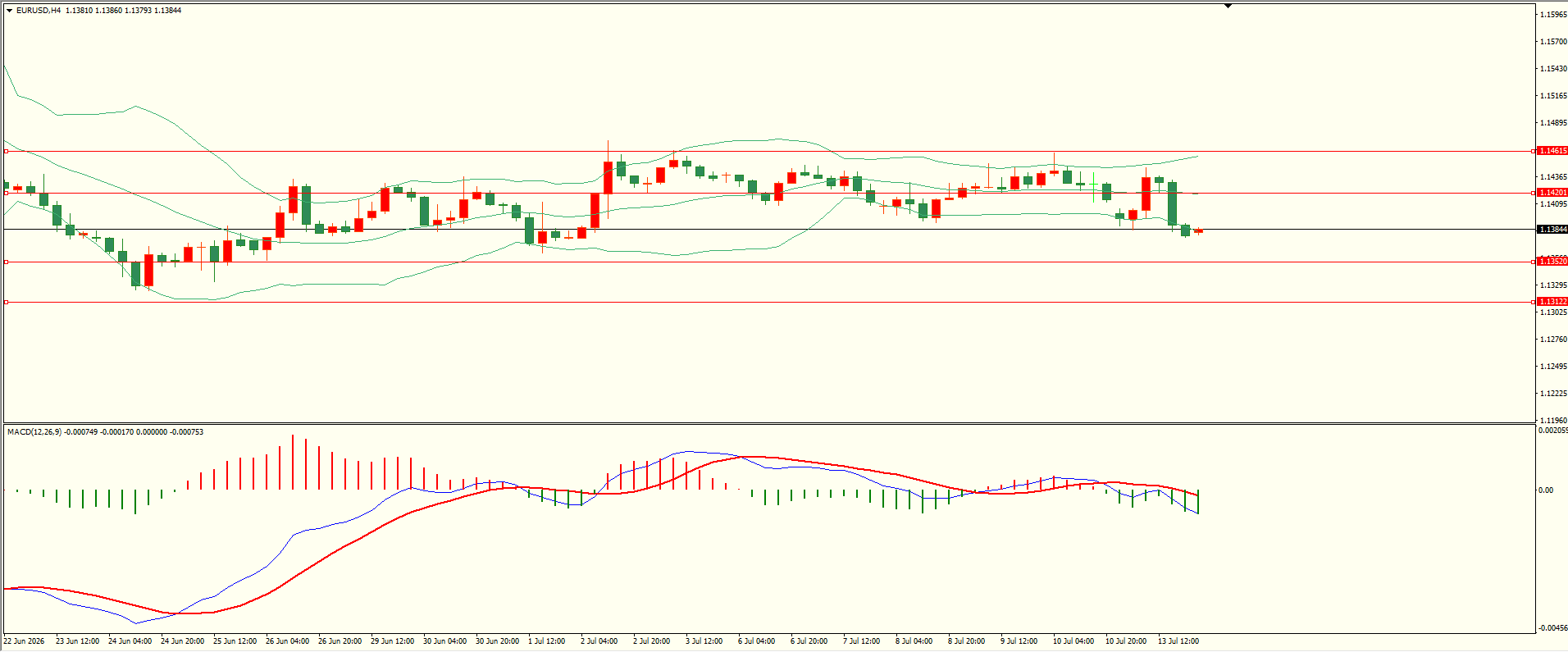Select the 1.13520 price label tag
This screenshot has height=652, width=1568.
tap(1552, 262)
